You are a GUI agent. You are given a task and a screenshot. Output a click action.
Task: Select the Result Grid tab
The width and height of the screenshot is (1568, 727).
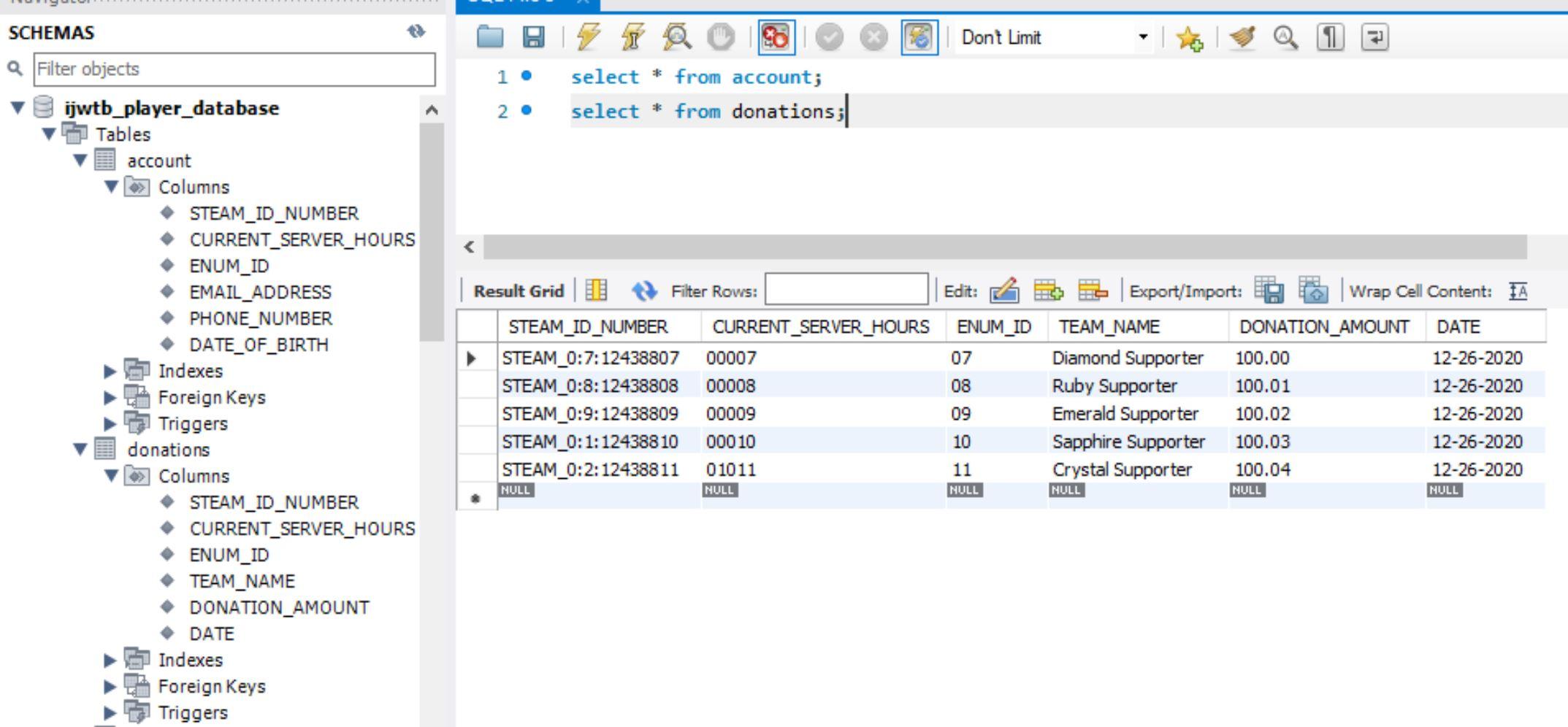click(519, 290)
